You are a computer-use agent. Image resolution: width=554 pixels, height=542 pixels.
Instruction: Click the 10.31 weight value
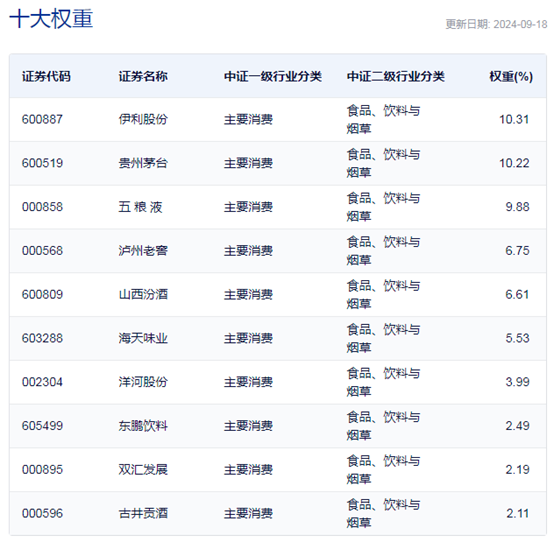514,119
